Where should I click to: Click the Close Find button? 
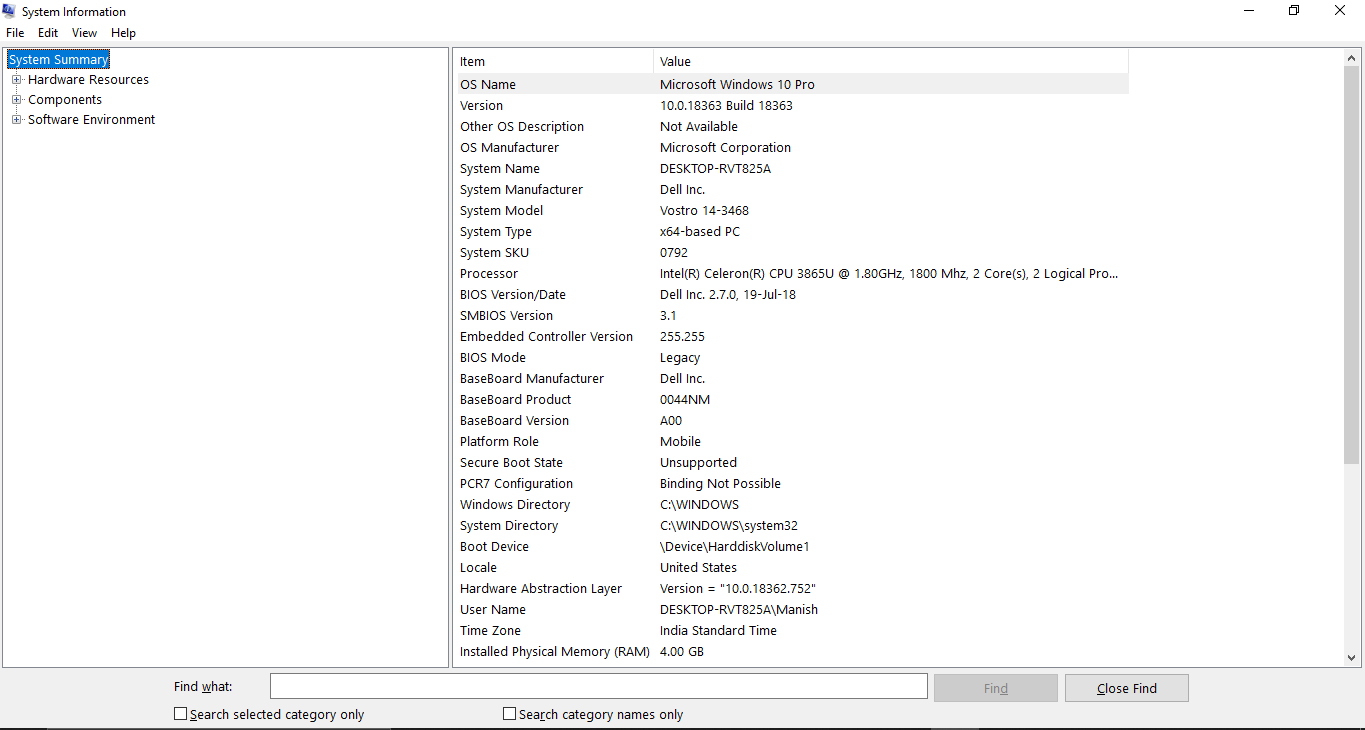pos(1127,688)
